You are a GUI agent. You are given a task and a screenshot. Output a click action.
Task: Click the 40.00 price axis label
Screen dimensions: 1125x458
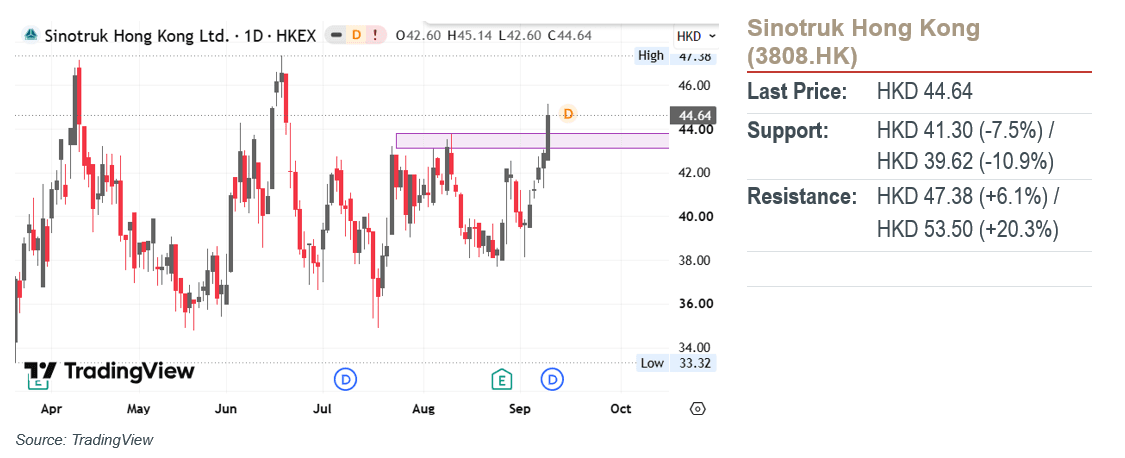(694, 216)
